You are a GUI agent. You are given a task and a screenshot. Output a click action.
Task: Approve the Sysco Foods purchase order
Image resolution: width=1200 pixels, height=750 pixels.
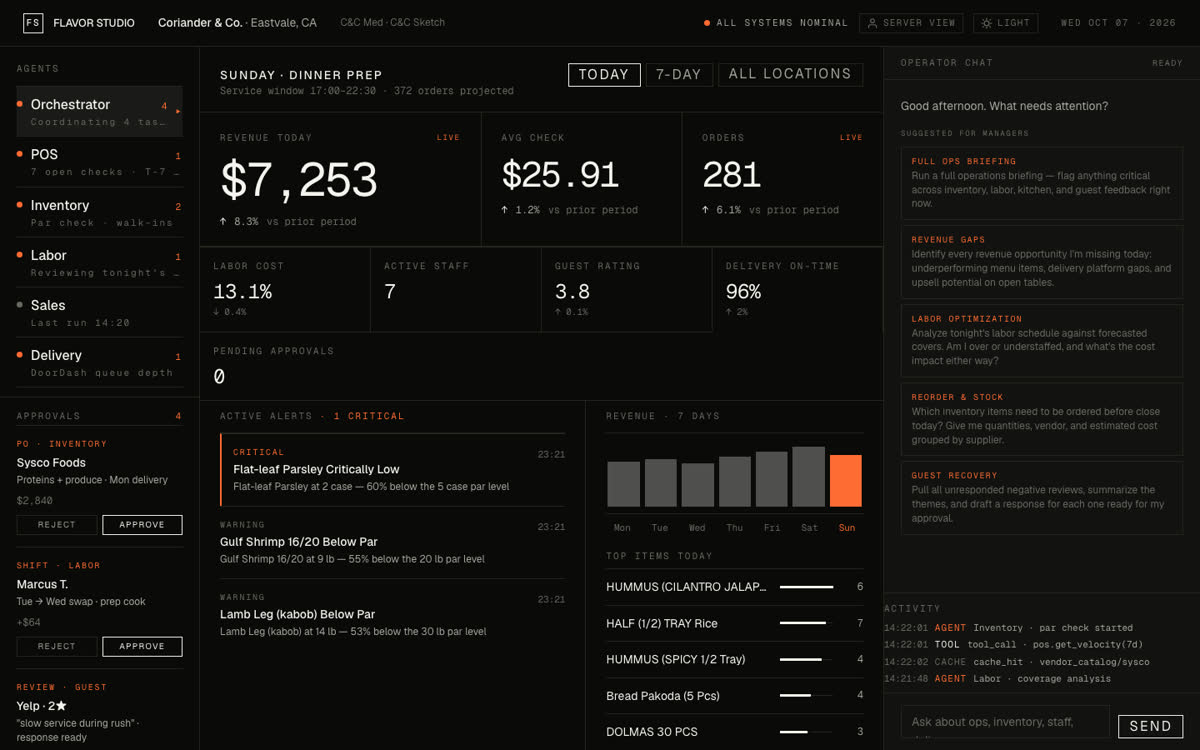(142, 525)
